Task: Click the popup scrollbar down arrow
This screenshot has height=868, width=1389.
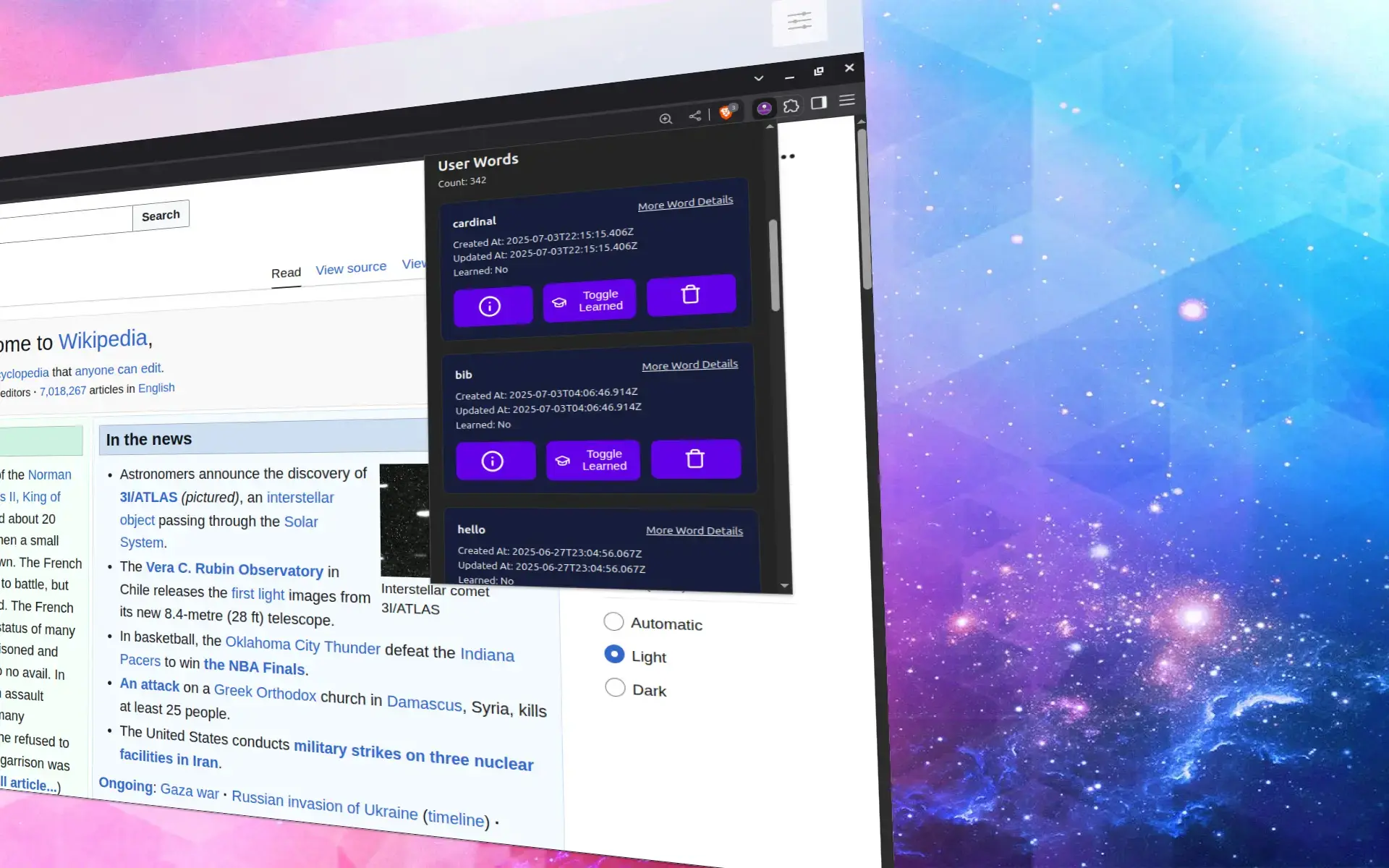Action: (x=784, y=585)
